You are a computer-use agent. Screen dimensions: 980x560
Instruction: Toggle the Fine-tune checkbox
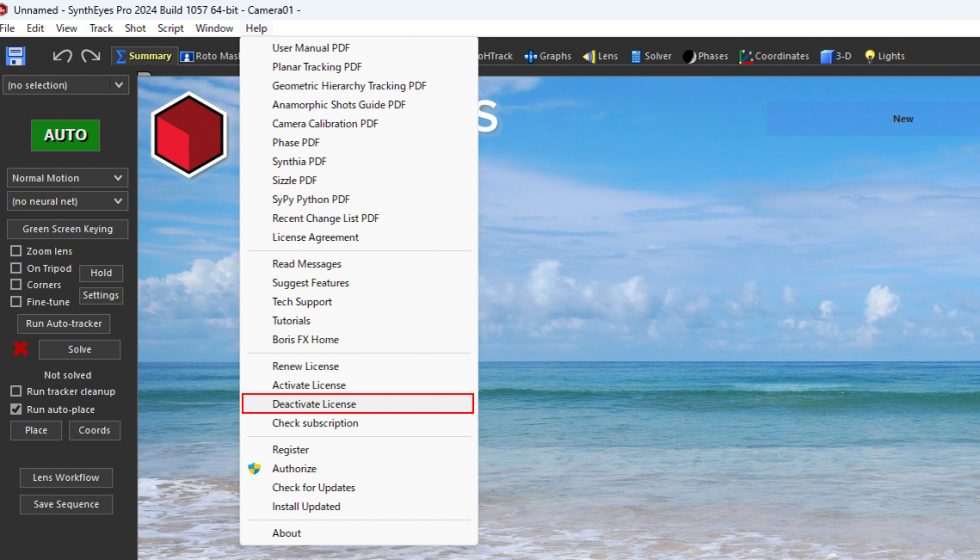tap(16, 301)
